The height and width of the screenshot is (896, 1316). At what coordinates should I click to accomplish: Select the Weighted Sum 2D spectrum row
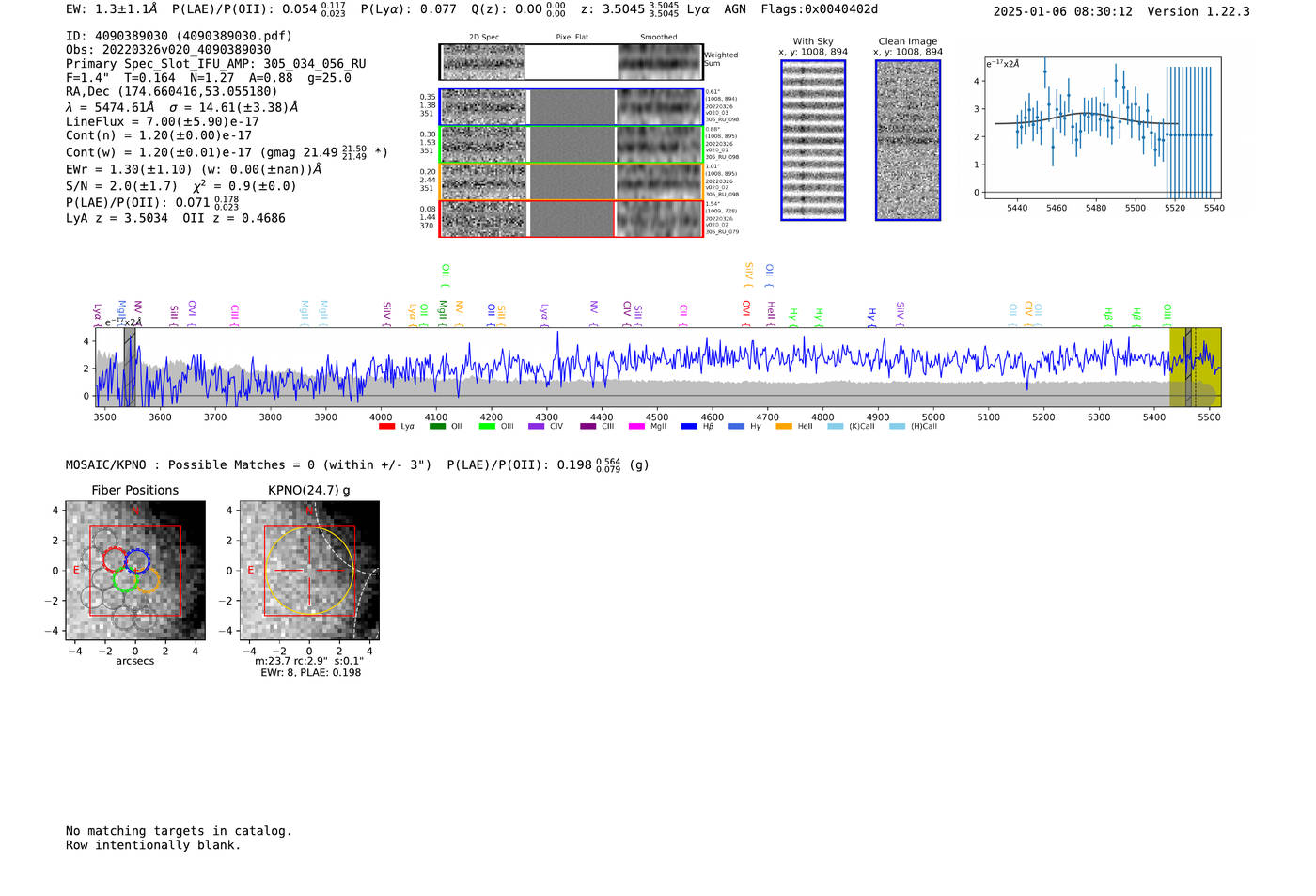pyautogui.click(x=571, y=62)
